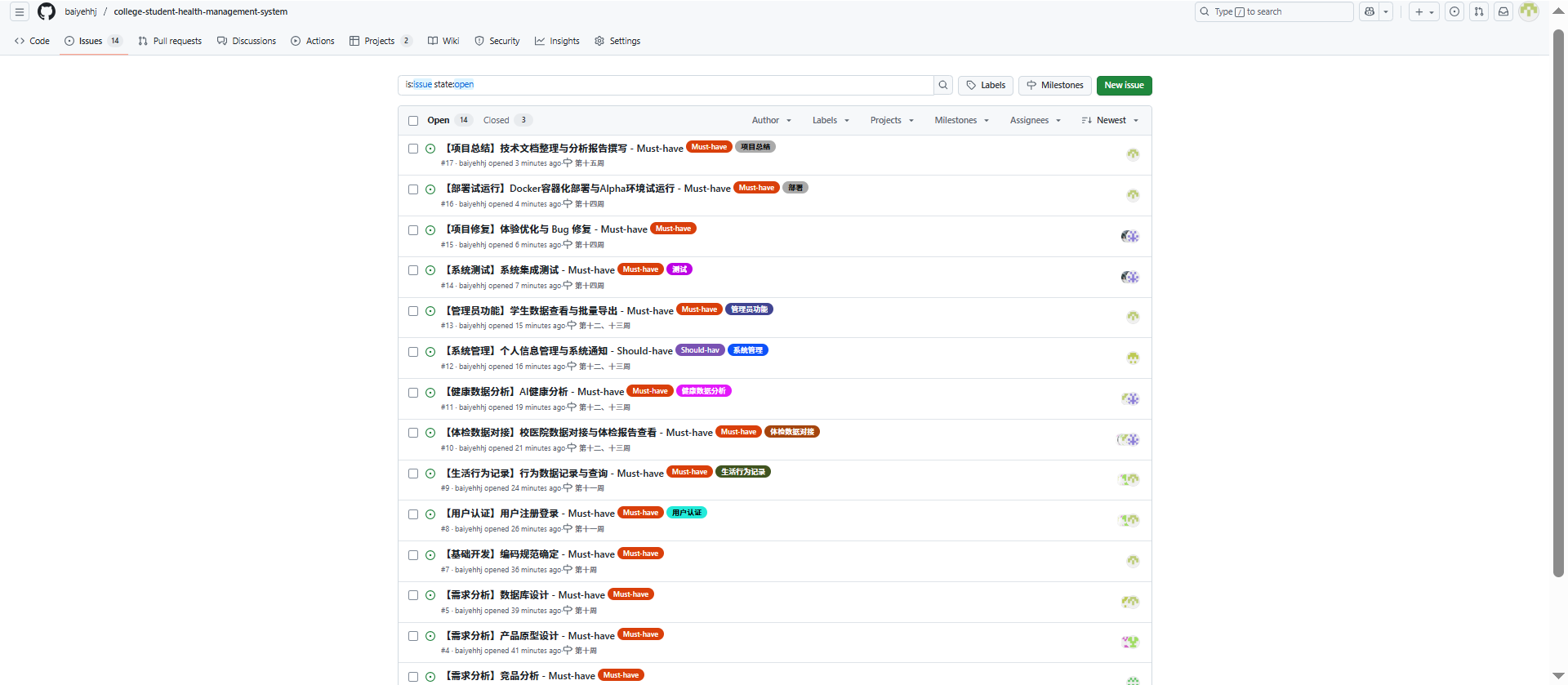Select checkbox for issue #14 系统集成测试
The height and width of the screenshot is (685, 1568).
click(413, 270)
